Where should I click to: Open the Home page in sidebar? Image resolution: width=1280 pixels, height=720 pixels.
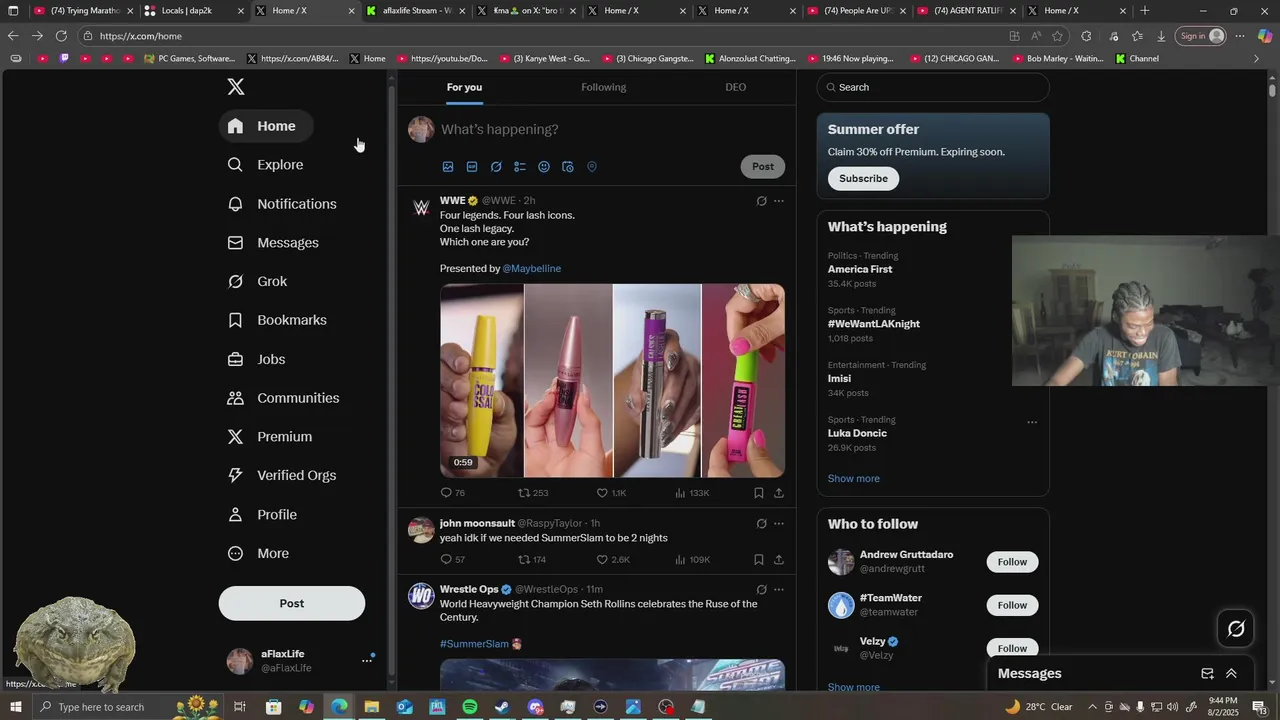tap(265, 126)
